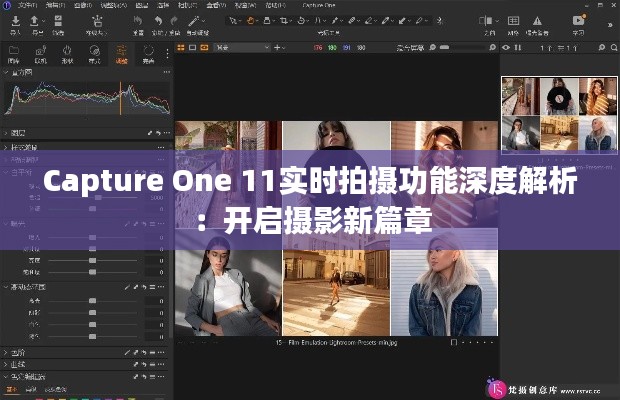Screen dimensions: 620x400
Task: Open the Before/After dropdown arrow
Action: point(497,21)
